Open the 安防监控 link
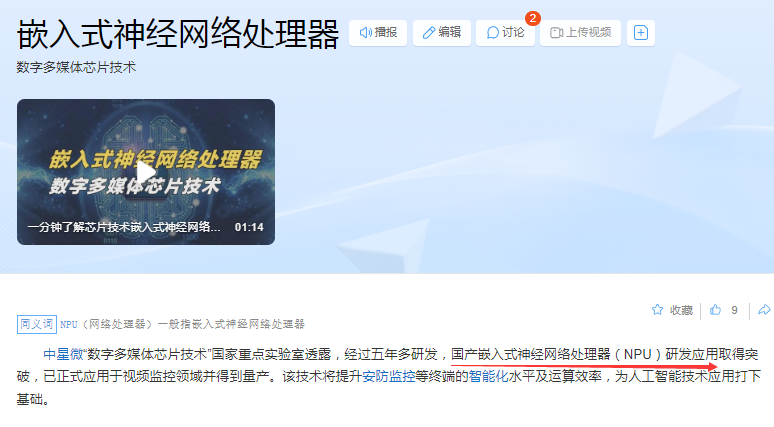The image size is (774, 427). (x=388, y=376)
